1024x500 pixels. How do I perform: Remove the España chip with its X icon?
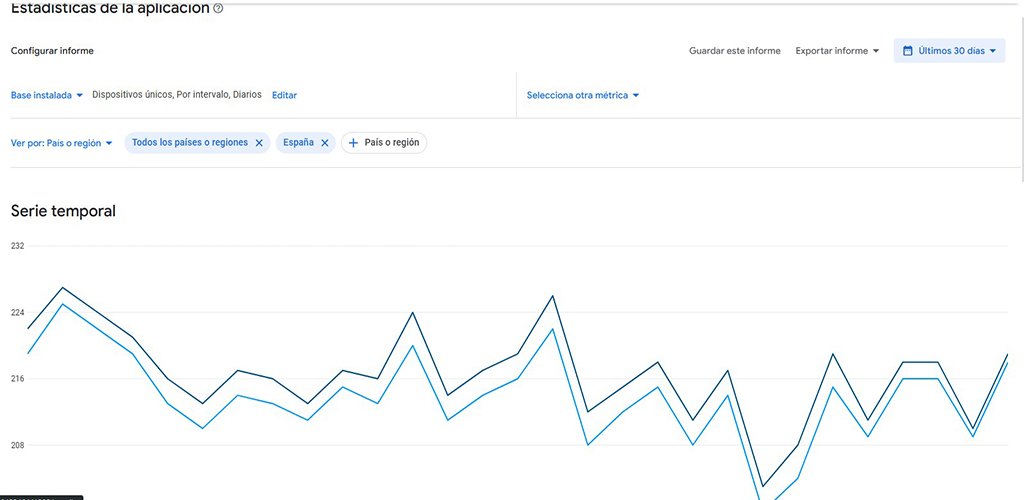point(325,143)
